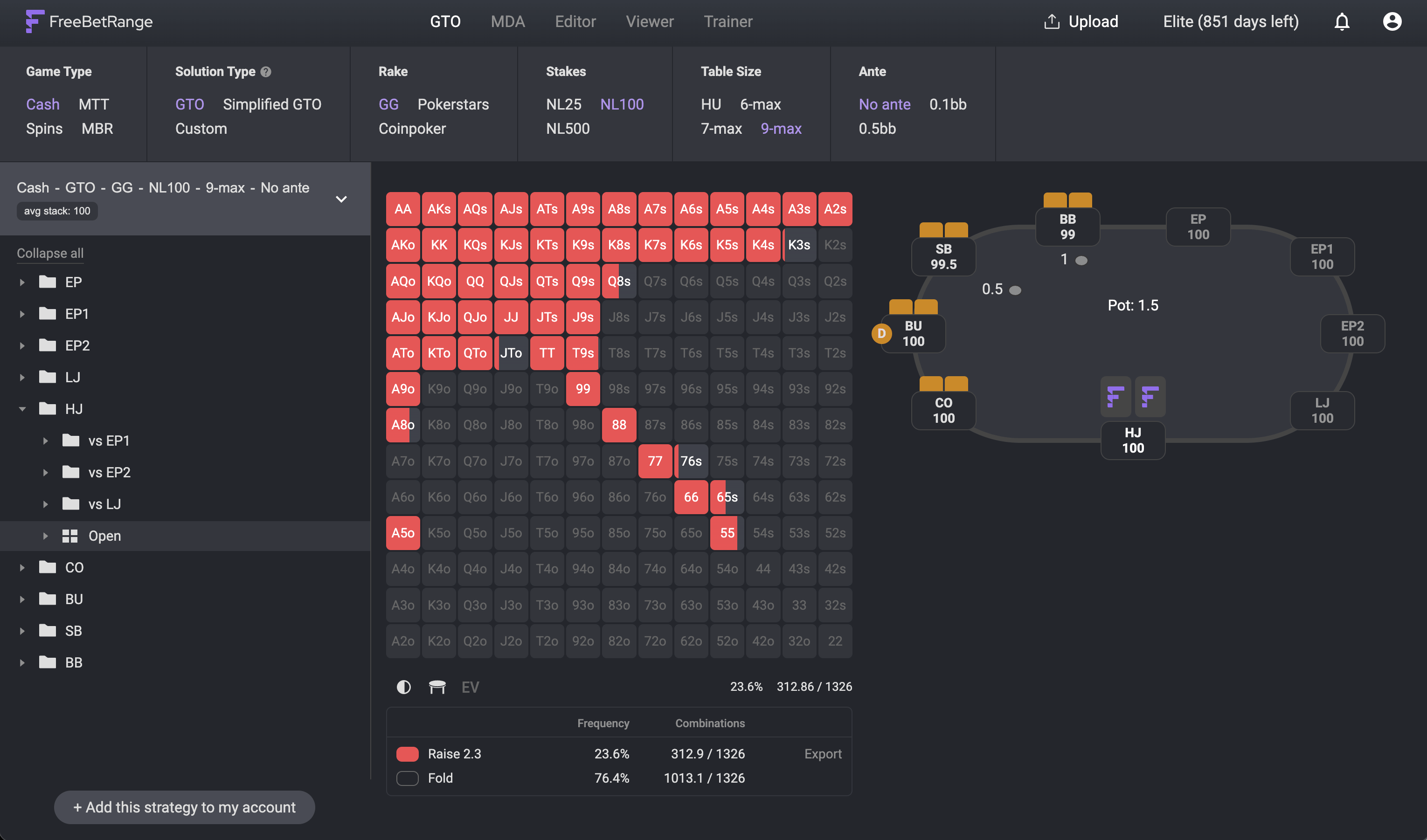
Task: Select NL500 stakes
Action: click(568, 129)
